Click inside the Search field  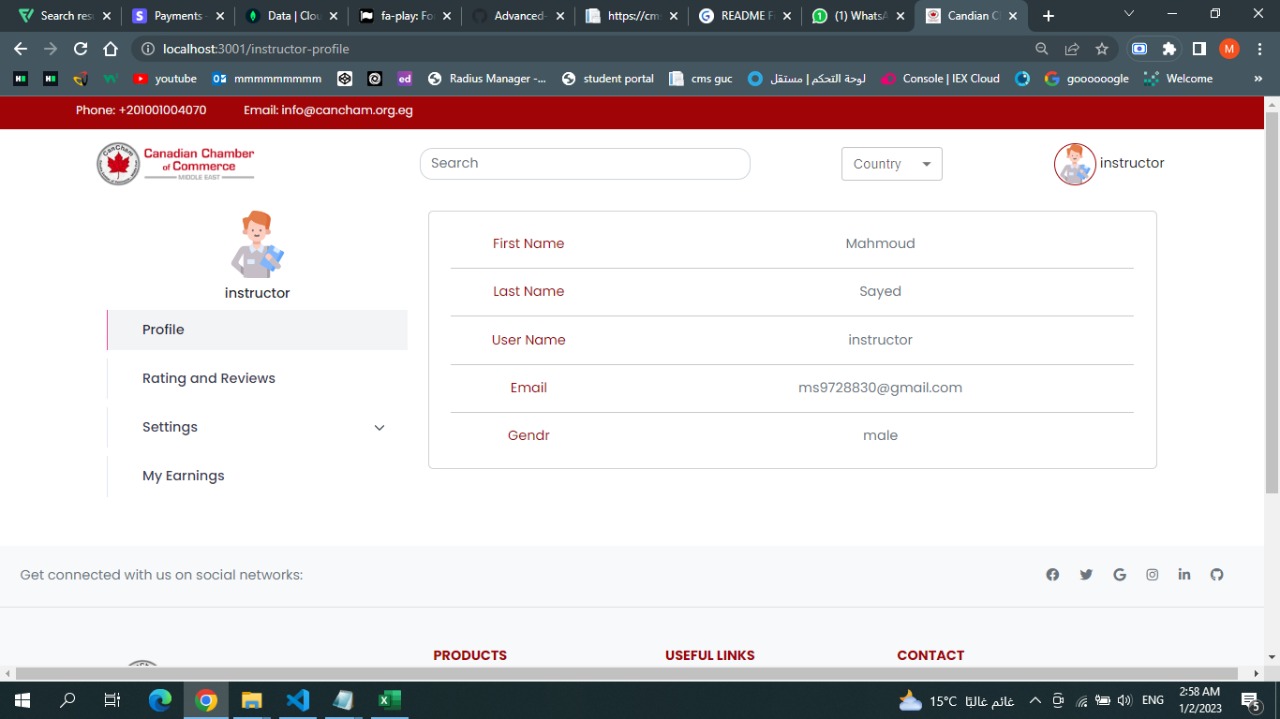pyautogui.click(x=585, y=163)
